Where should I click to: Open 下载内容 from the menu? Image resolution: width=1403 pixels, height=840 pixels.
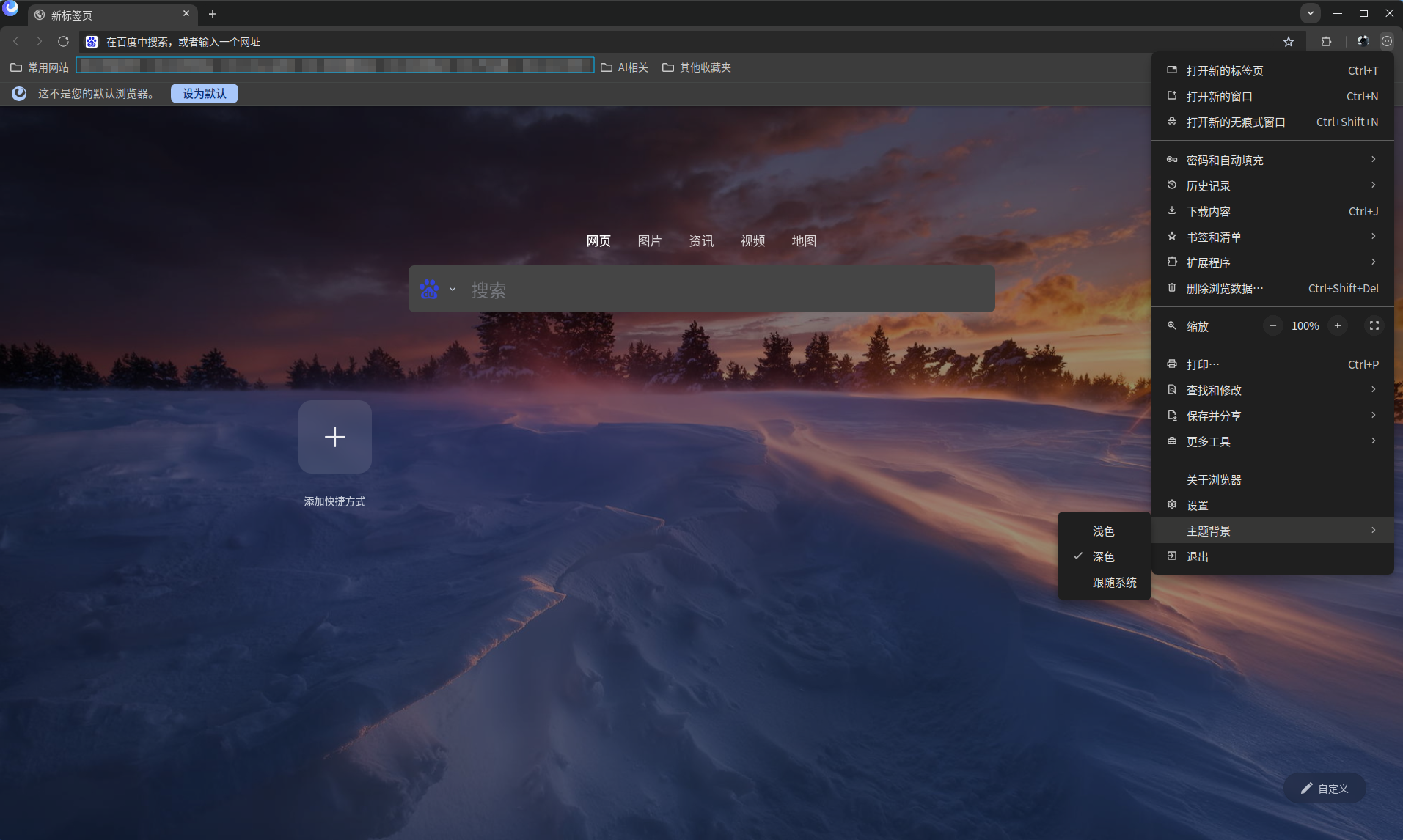[1272, 211]
